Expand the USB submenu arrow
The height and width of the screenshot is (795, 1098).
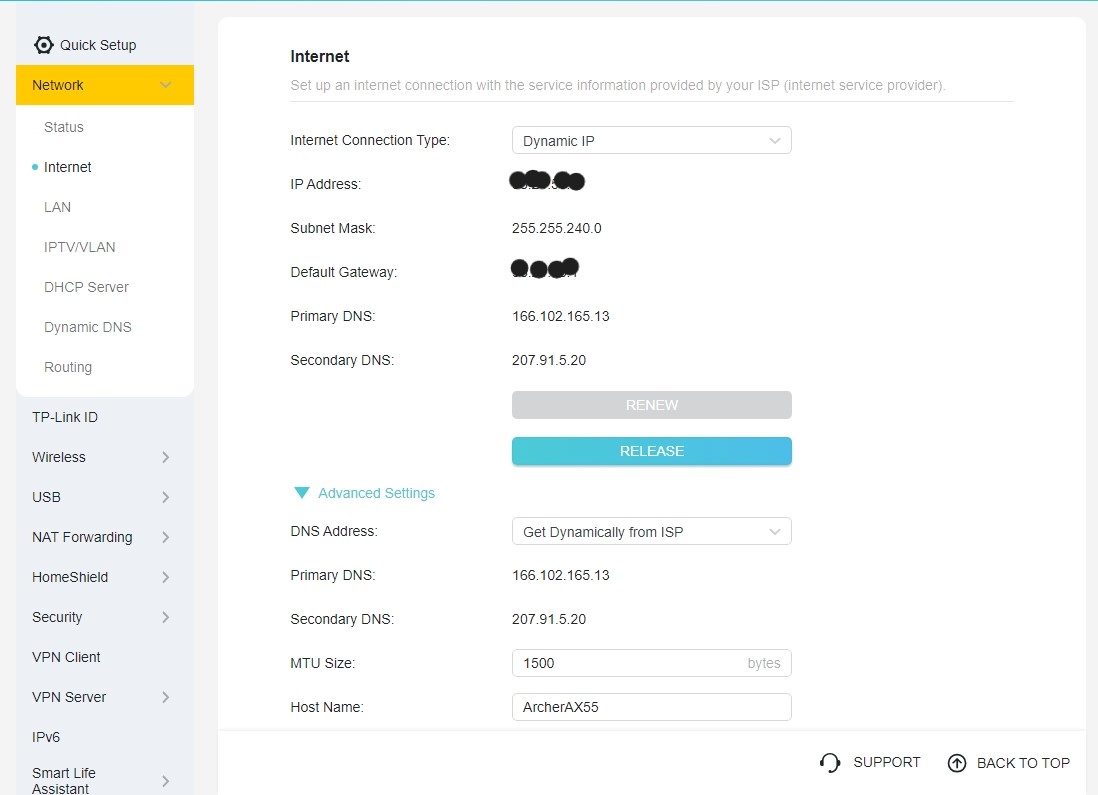point(165,497)
